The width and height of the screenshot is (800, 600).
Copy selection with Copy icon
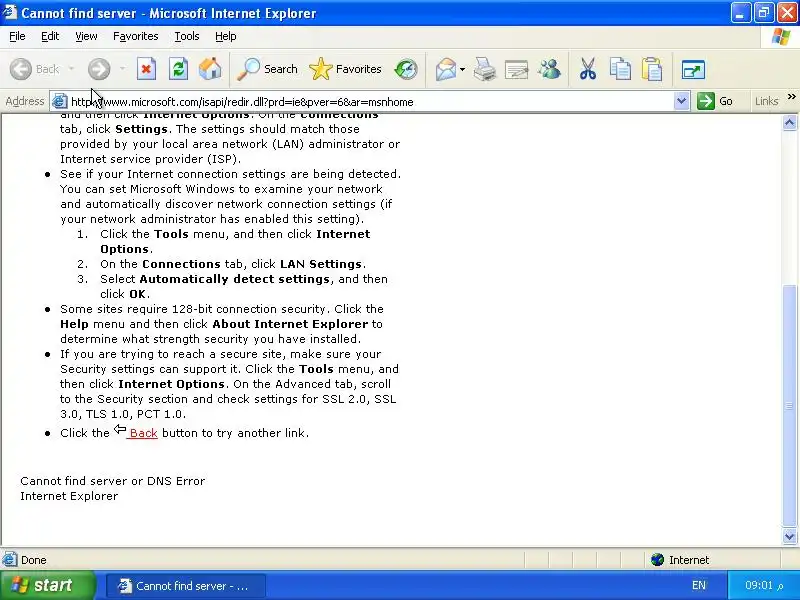tap(620, 69)
